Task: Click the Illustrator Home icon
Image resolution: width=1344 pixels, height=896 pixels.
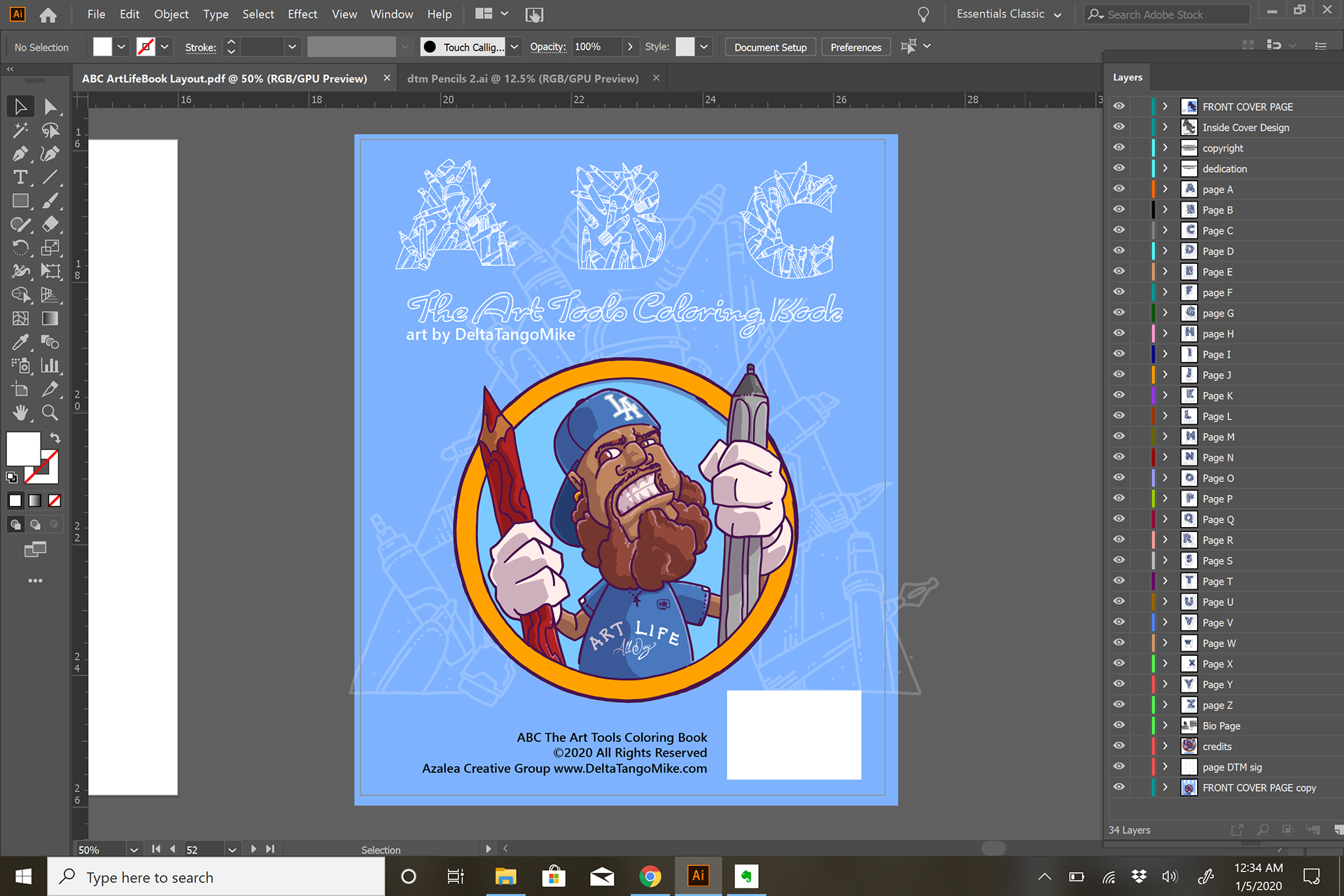Action: (x=48, y=15)
